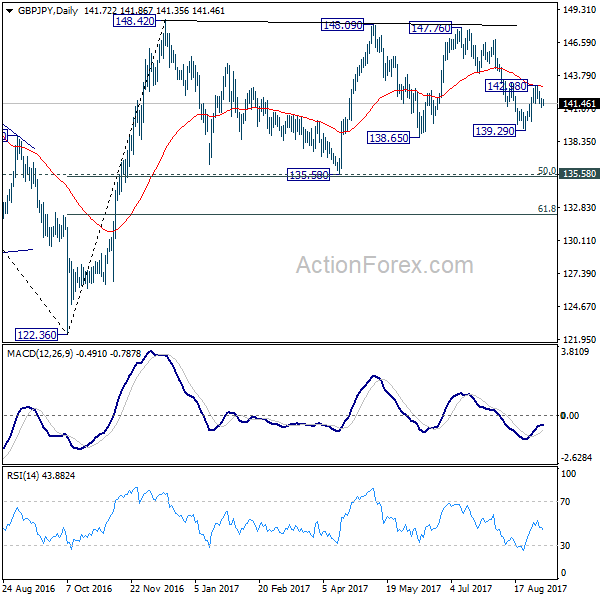Click the RSI 70 level label
The height and width of the screenshot is (600, 600).
click(x=565, y=501)
